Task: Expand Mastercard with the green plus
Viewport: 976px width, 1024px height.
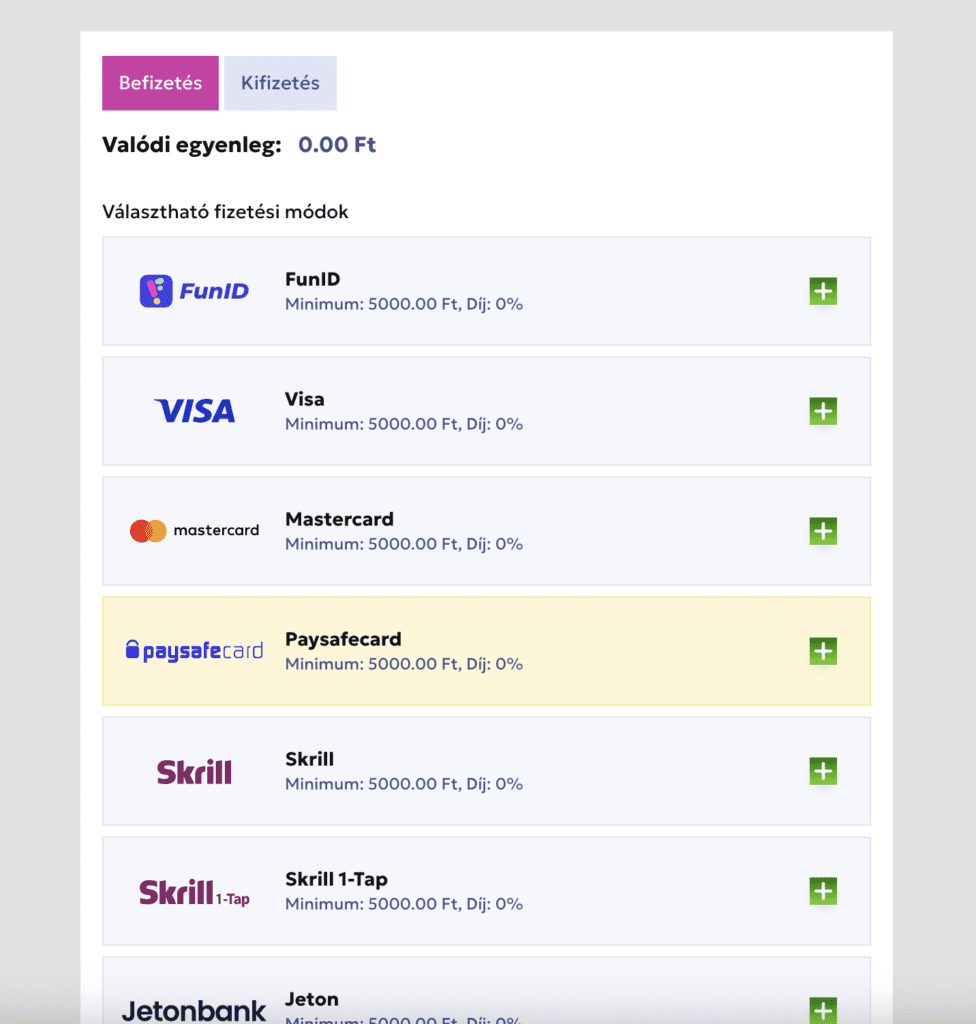Action: click(823, 531)
